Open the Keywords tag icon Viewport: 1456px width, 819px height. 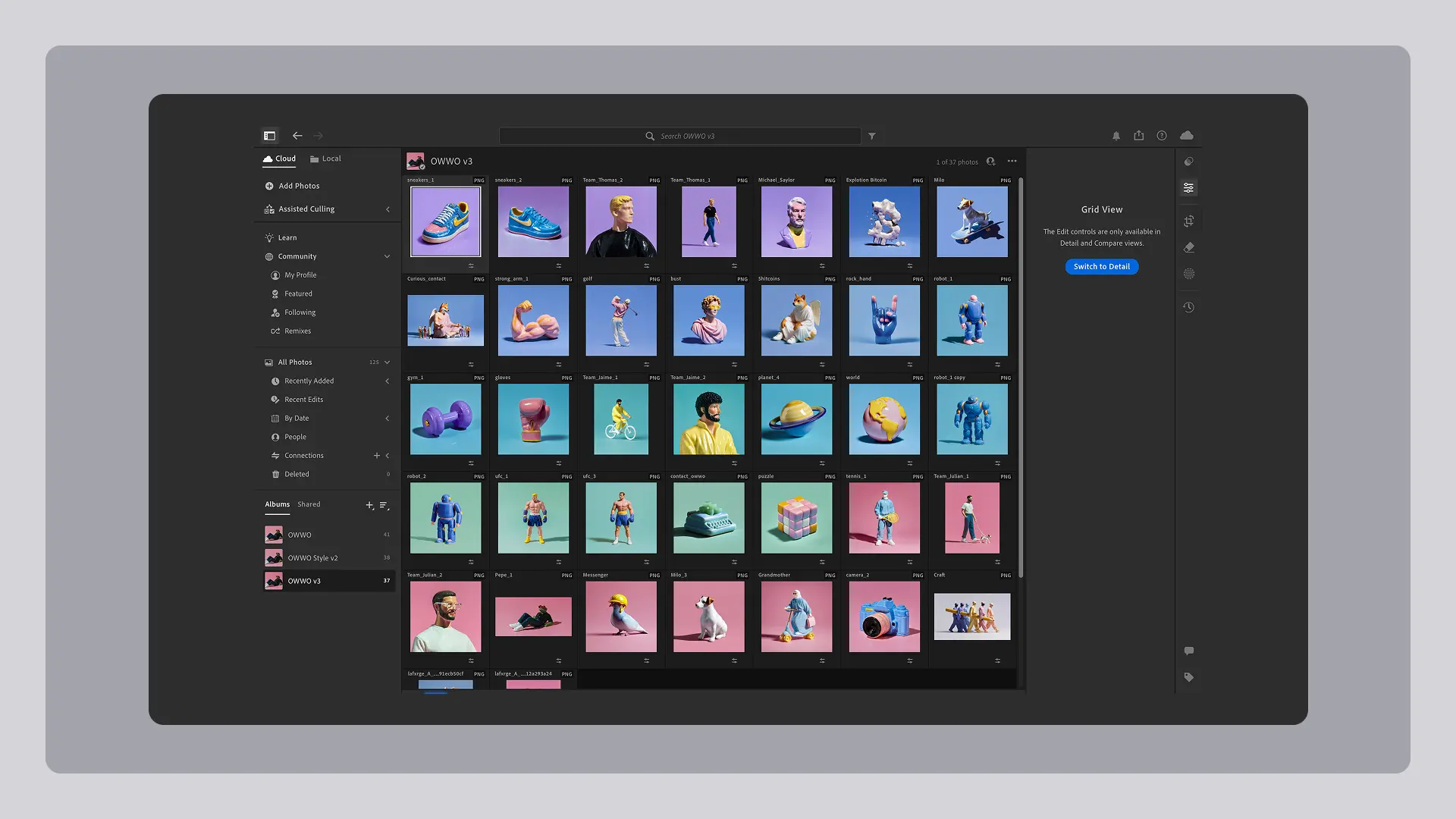pos(1188,677)
